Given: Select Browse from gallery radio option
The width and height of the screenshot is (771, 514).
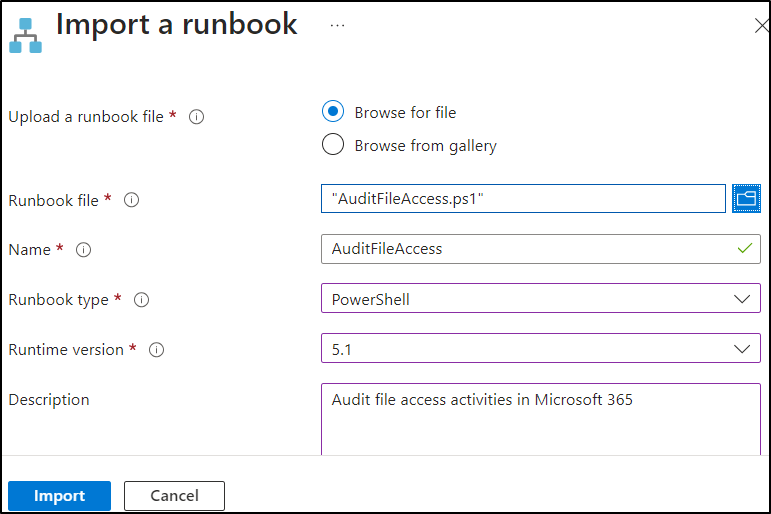Looking at the screenshot, I should click(x=333, y=145).
